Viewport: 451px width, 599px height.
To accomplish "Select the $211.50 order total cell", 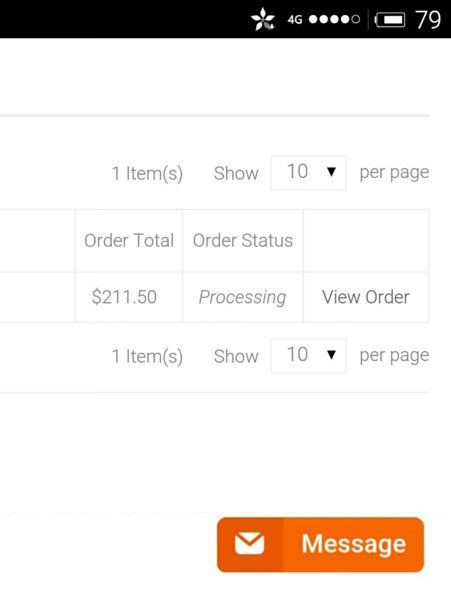I will [129, 297].
